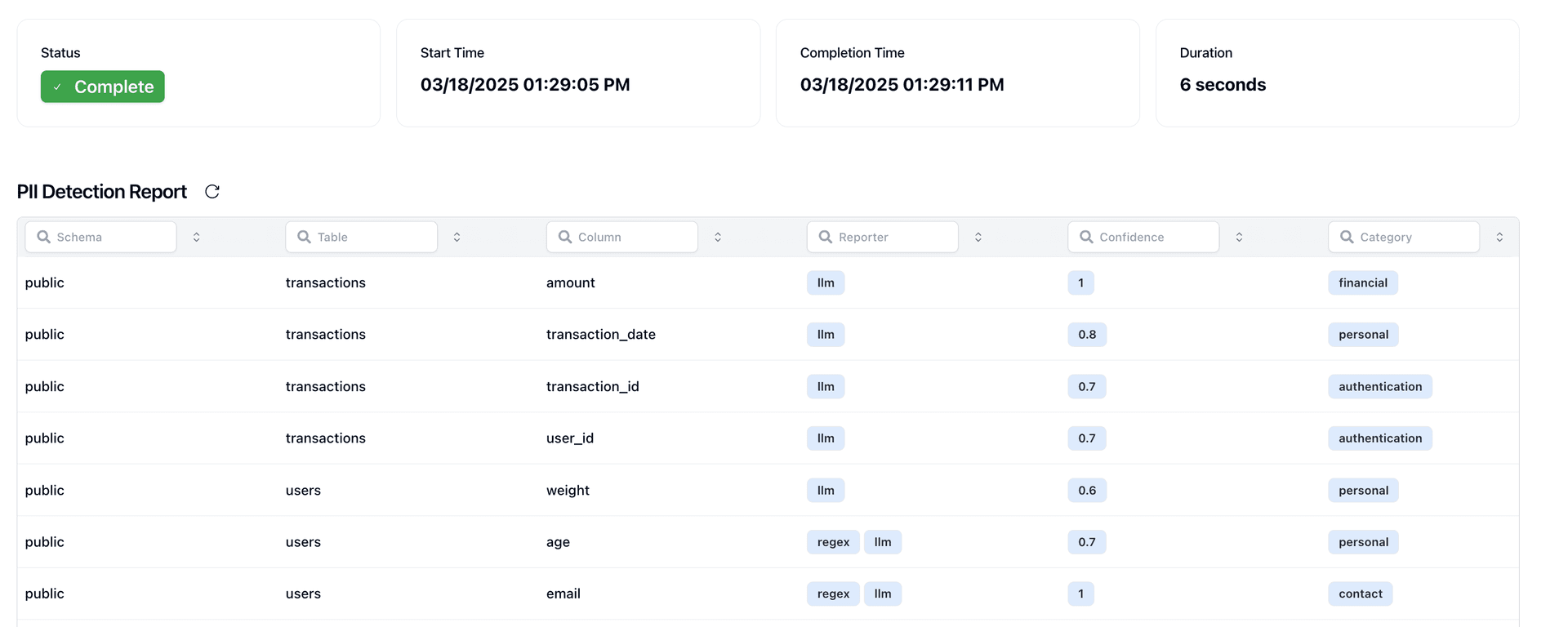Screen dimensions: 1568x627
Task: Click the Start Time value
Action: 525,85
